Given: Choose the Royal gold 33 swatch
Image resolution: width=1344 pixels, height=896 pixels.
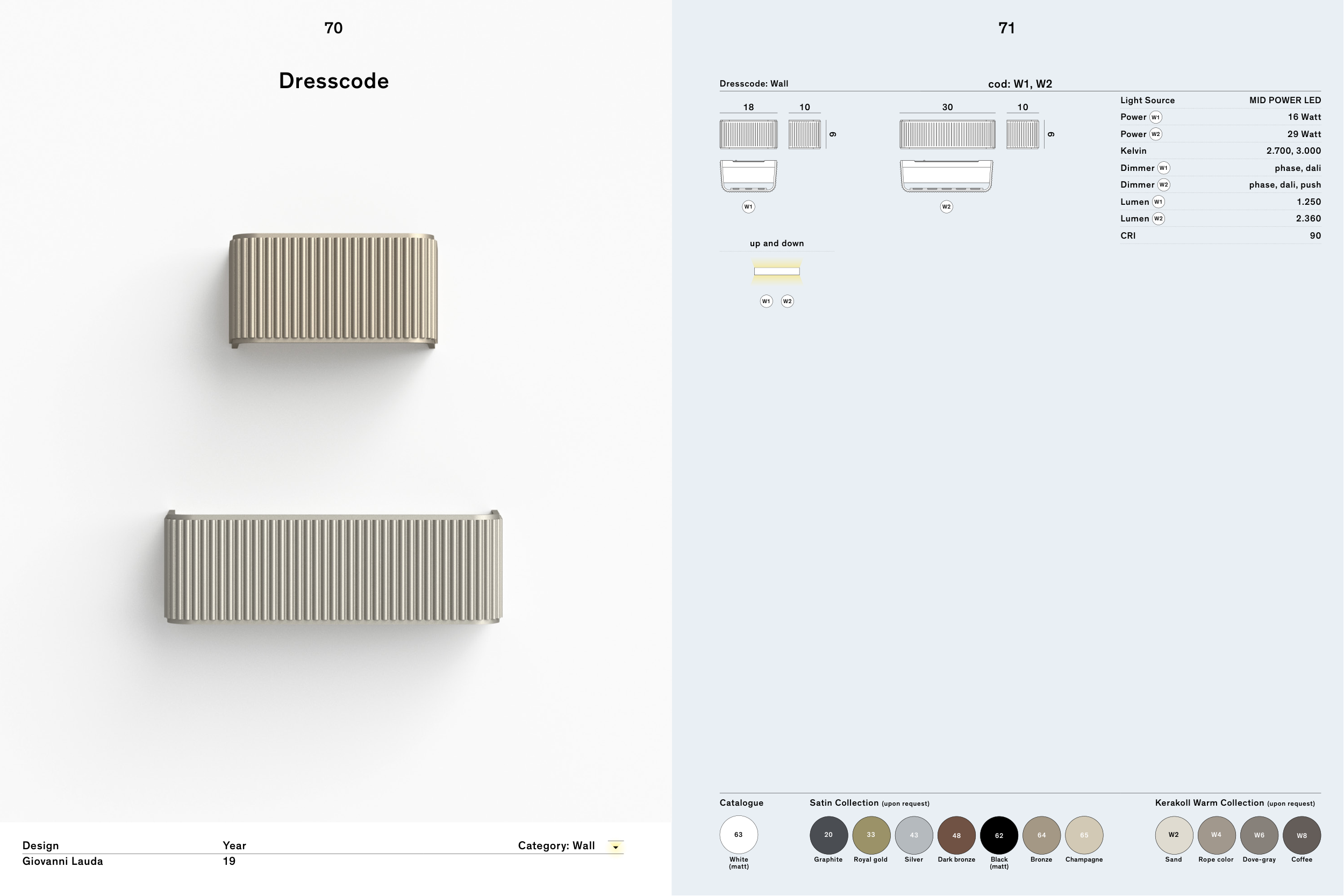Looking at the screenshot, I should tap(871, 835).
